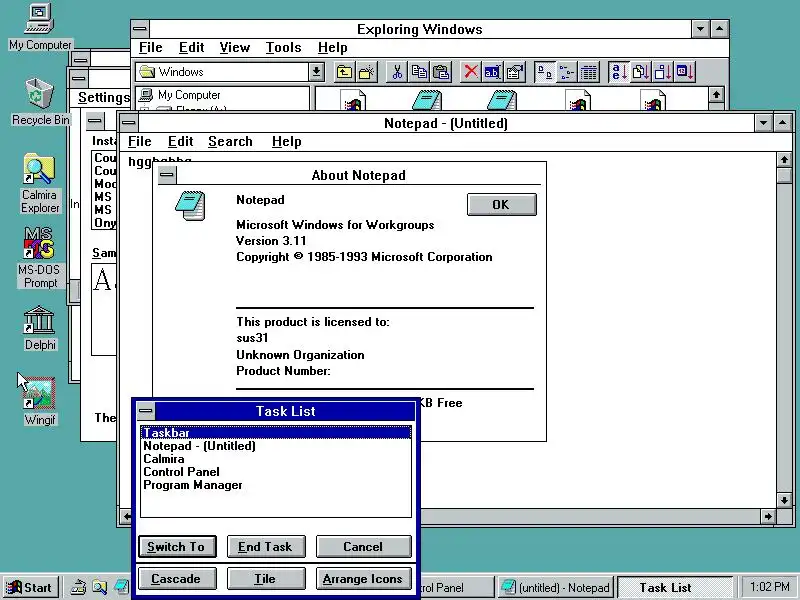Open the Windows folder dropdown arrow
Image resolution: width=800 pixels, height=600 pixels.
316,72
